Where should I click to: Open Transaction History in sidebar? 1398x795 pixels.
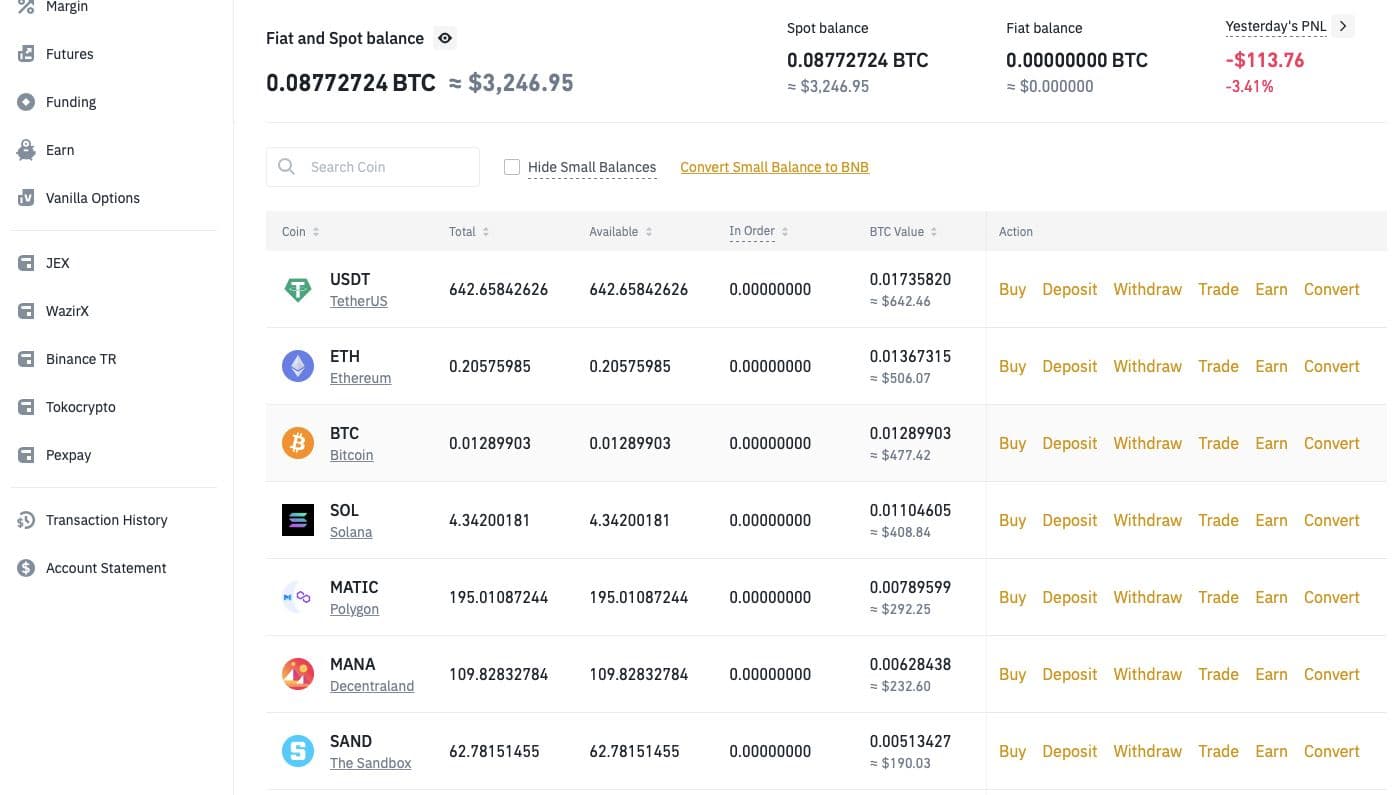[106, 520]
